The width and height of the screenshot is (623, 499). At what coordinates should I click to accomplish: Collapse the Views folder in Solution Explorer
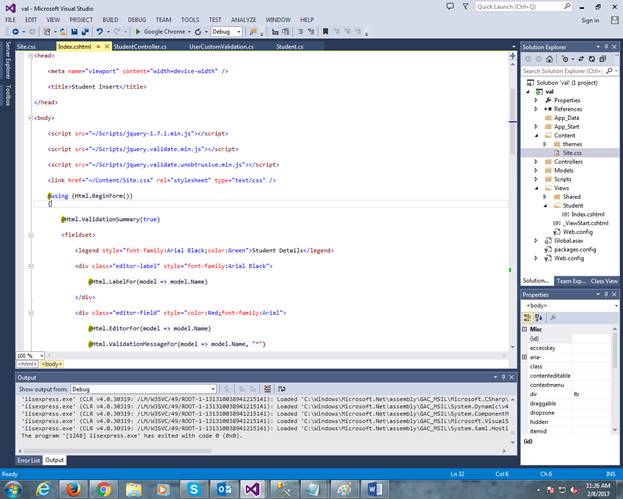coord(537,187)
